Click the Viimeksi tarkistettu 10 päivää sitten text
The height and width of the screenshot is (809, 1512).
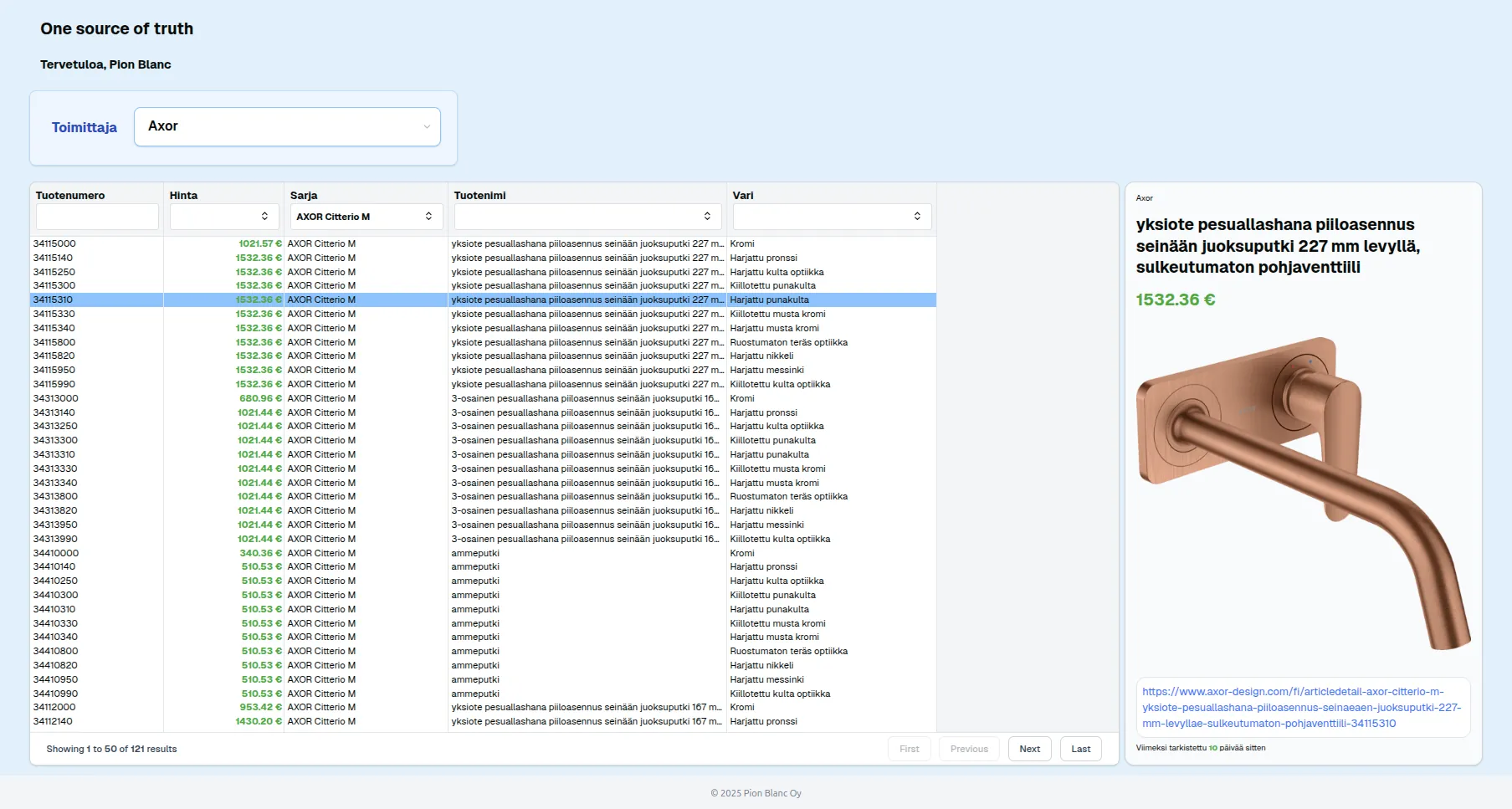[1201, 748]
